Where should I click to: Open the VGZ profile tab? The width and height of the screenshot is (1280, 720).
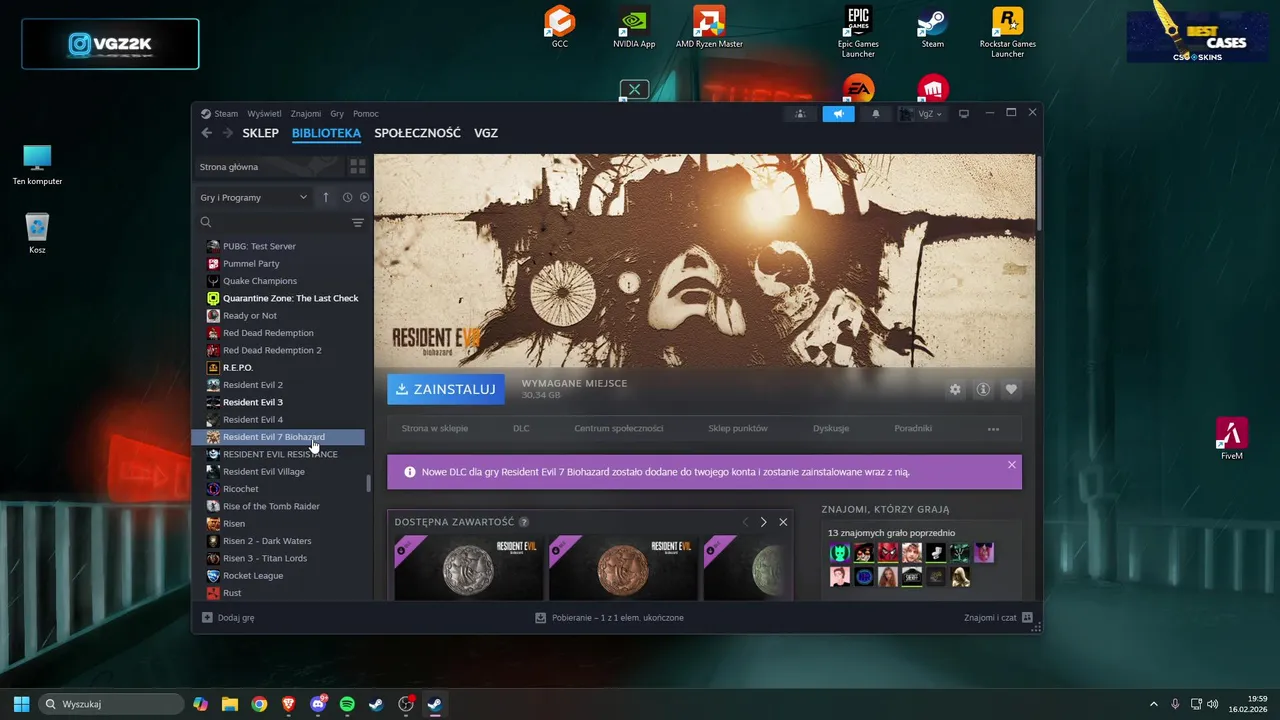(486, 133)
